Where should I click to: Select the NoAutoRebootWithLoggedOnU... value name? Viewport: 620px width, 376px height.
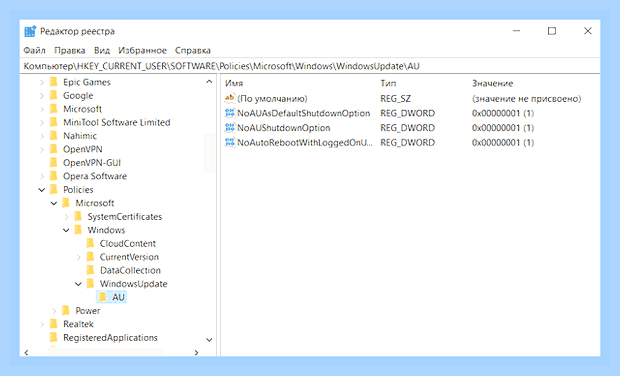coord(305,143)
